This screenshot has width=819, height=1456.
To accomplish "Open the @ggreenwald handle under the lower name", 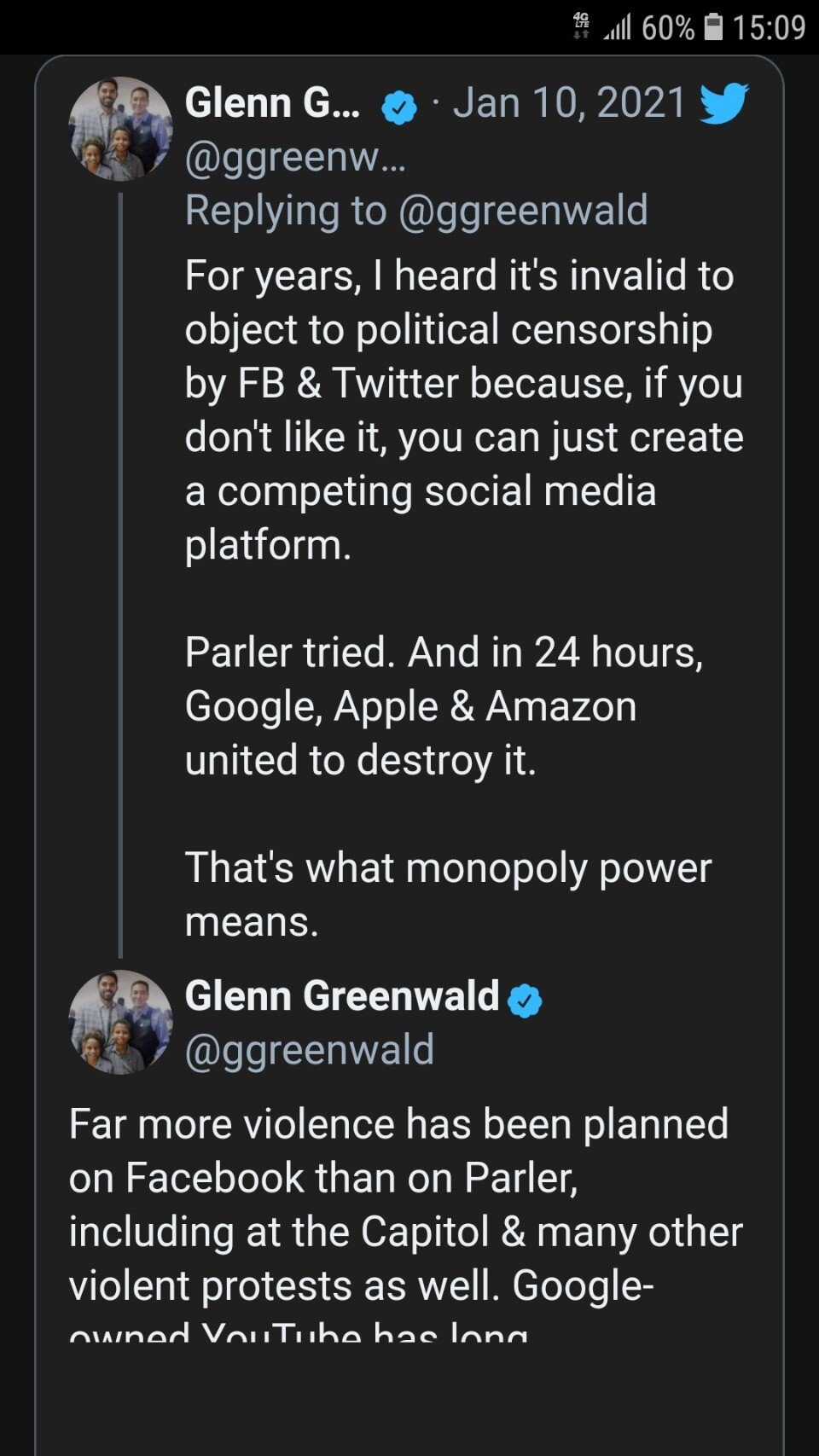I will pyautogui.click(x=309, y=1050).
